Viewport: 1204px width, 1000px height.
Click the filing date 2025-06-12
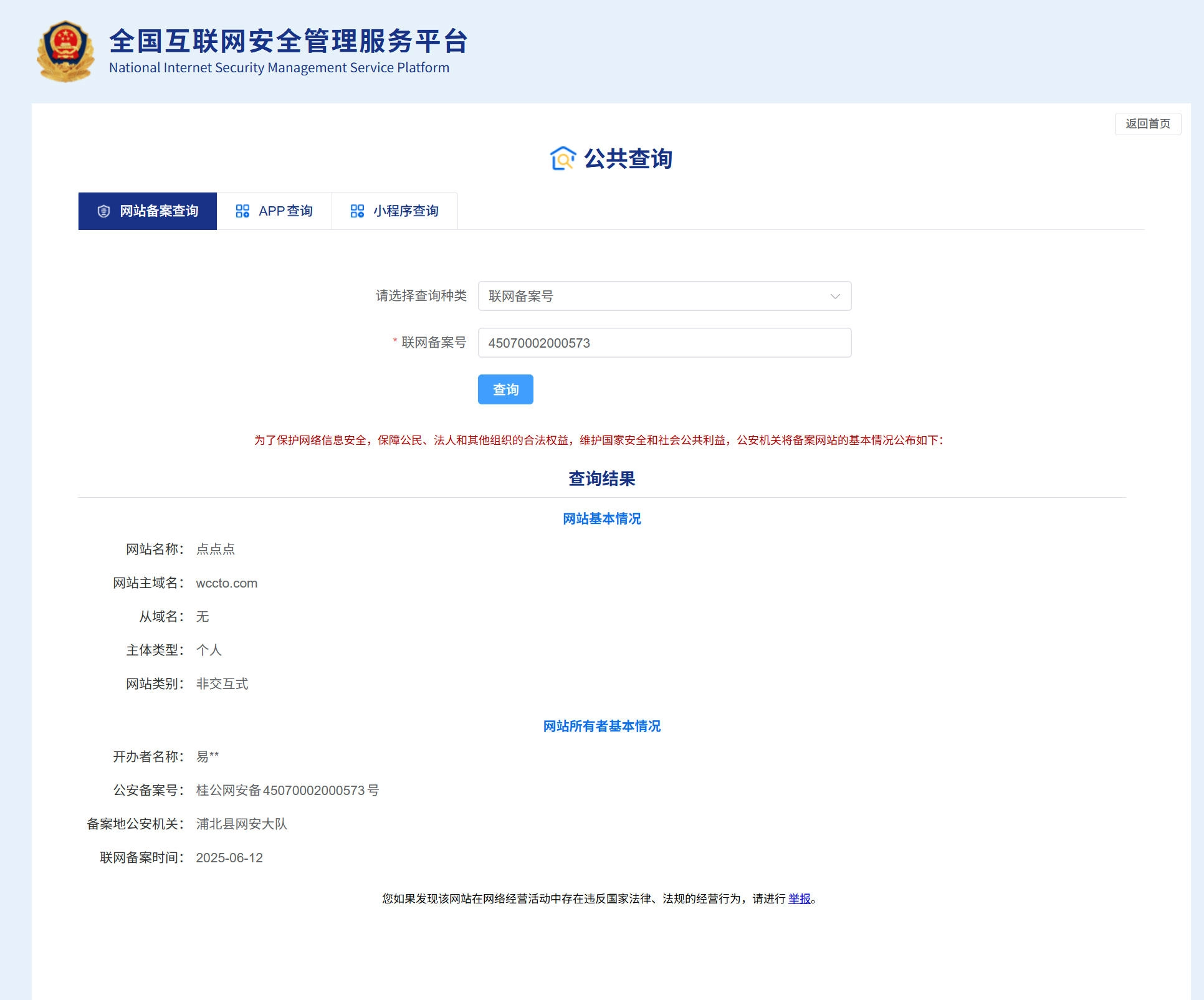pos(229,857)
